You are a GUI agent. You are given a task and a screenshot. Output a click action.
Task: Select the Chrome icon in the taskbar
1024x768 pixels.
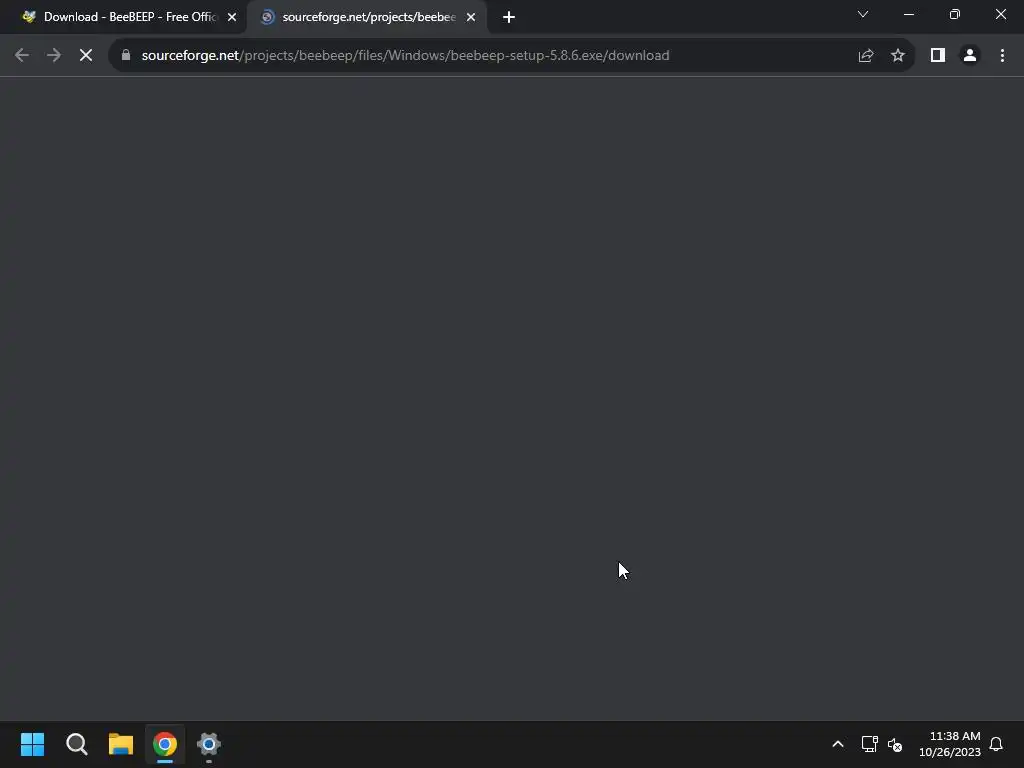pos(165,744)
